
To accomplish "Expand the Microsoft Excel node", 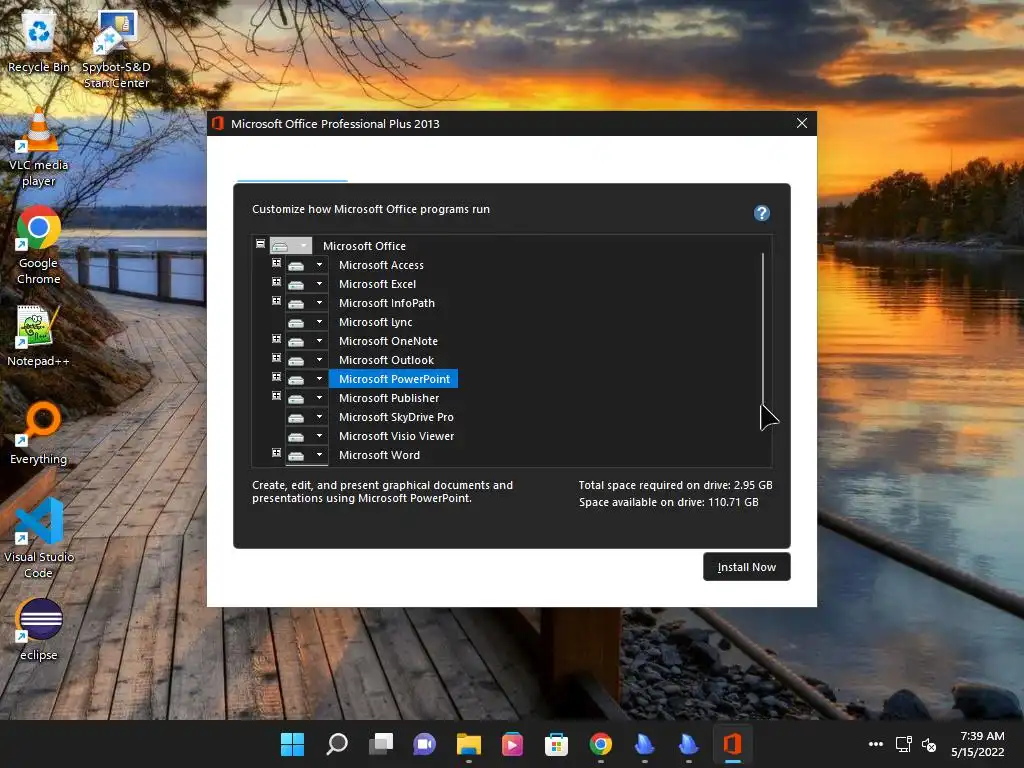I will pyautogui.click(x=276, y=281).
